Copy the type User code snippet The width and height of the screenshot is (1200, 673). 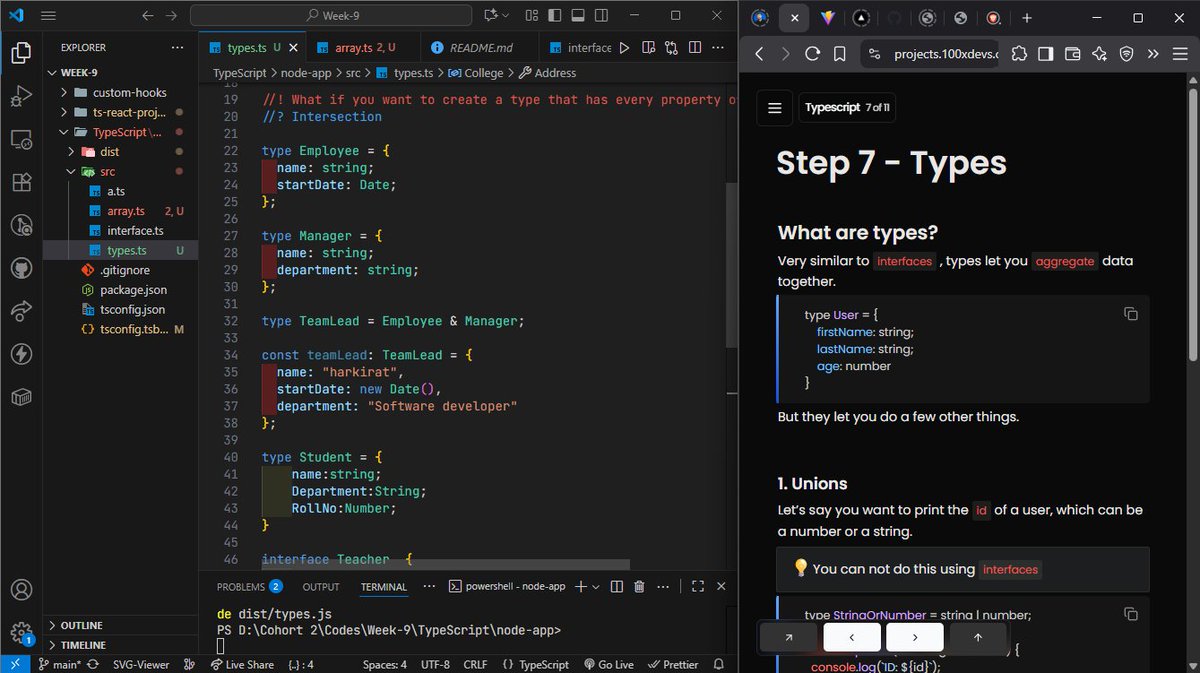click(x=1130, y=314)
